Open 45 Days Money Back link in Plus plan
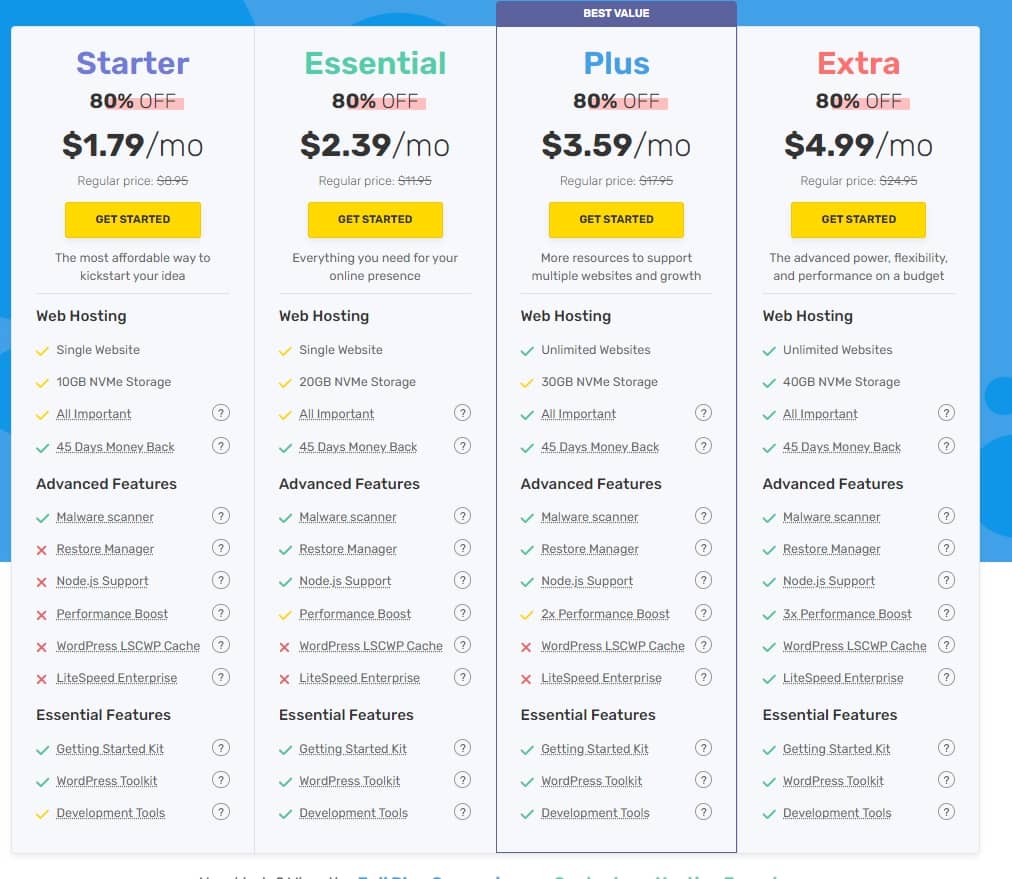The width and height of the screenshot is (1012, 879). click(x=600, y=447)
